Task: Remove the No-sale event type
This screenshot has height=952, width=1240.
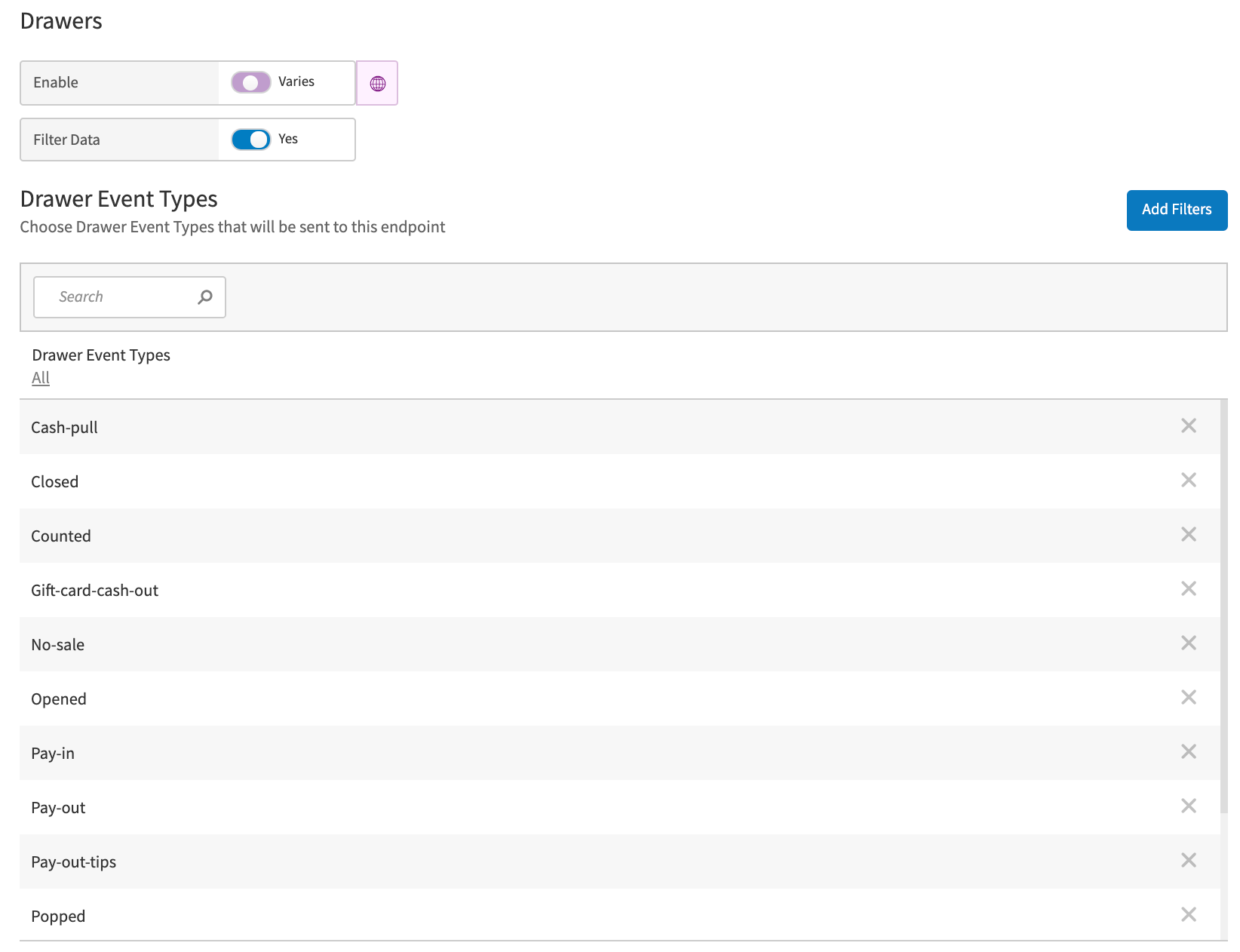Action: (x=1188, y=643)
